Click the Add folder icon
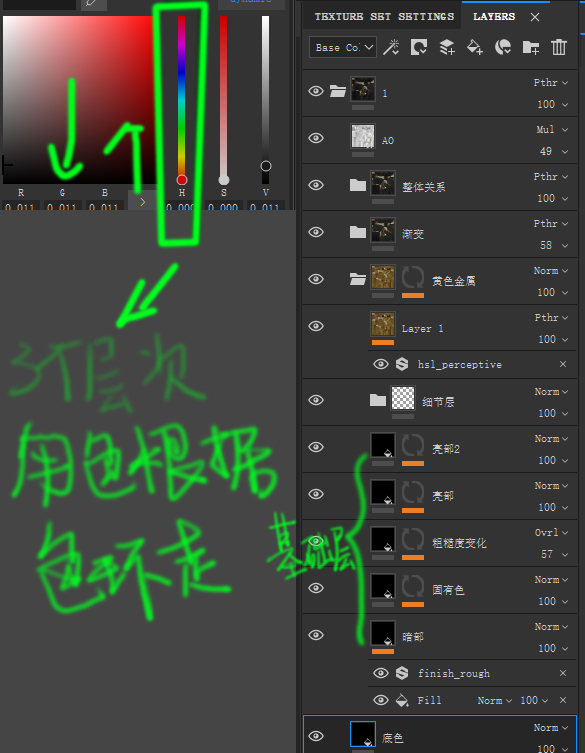Screen dimensions: 585x753 tap(531, 47)
